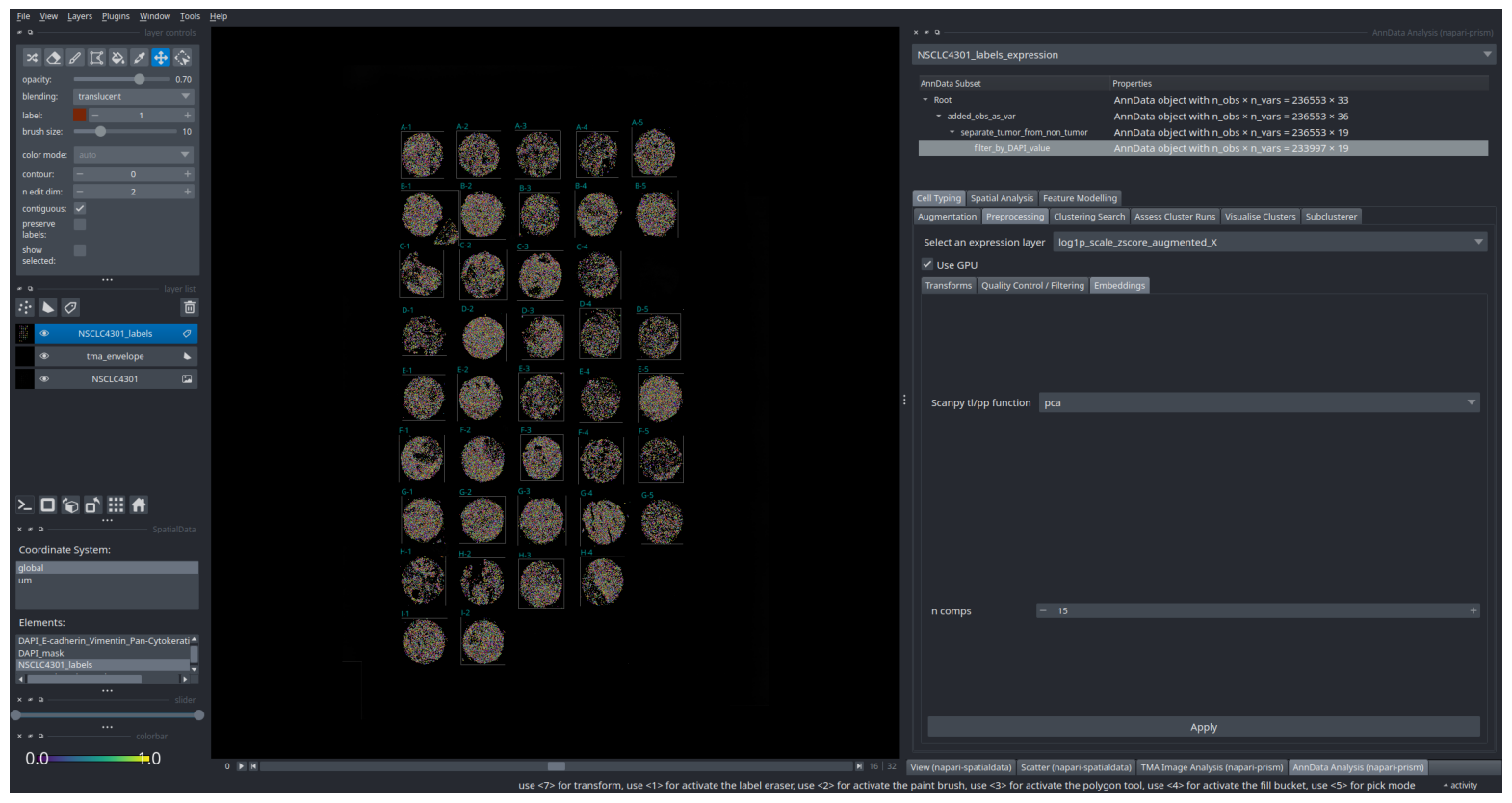Click the opacity slider
This screenshot has width=1512, height=803.
click(121, 79)
